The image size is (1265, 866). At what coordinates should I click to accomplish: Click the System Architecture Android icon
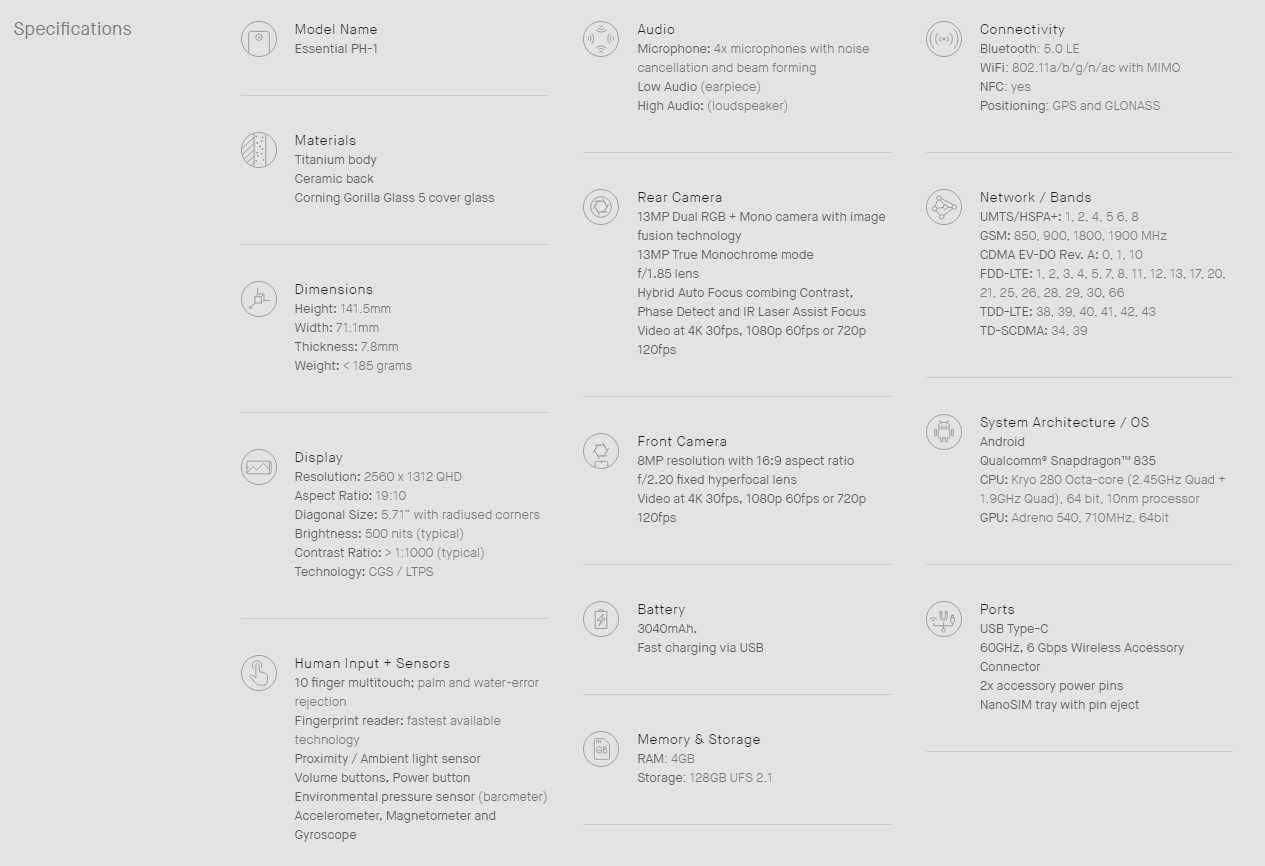[944, 432]
